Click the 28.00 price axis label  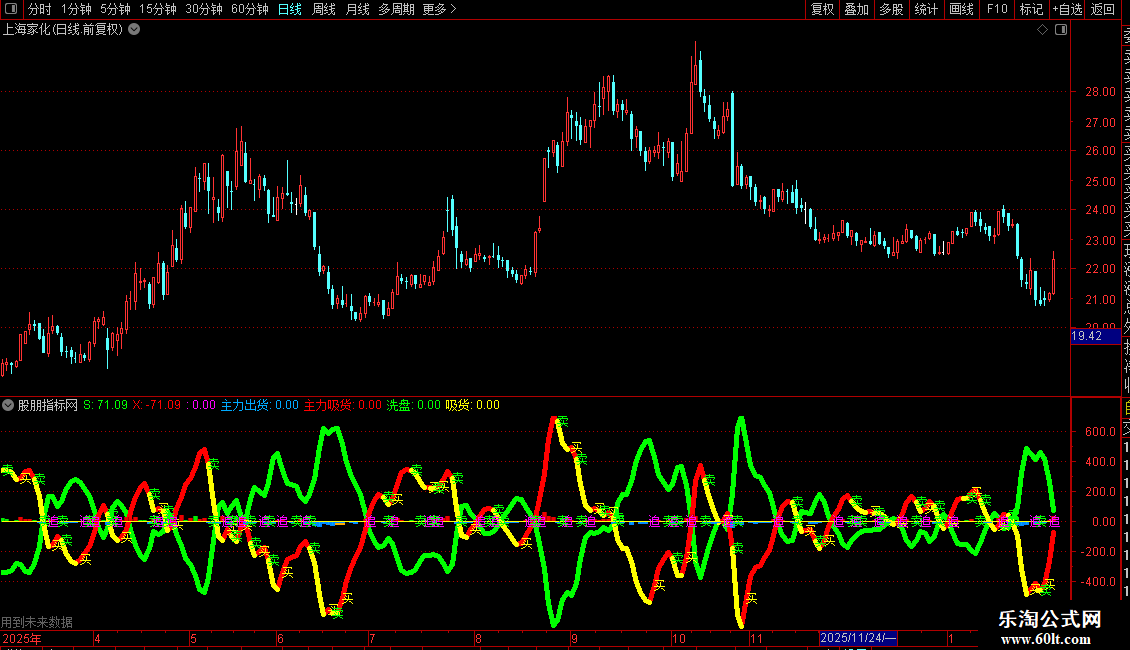point(1100,92)
